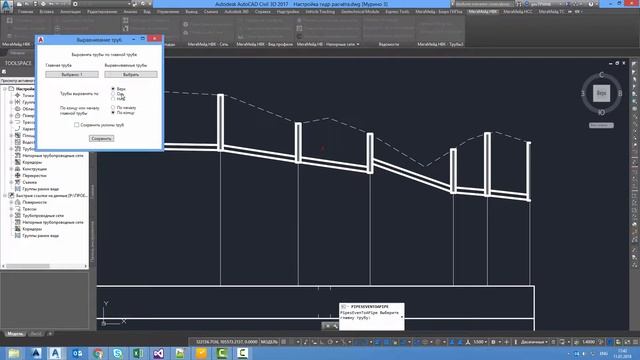Switch to the 'Лист1' layout tab
Viewport: 640px width, 360px height.
36,334
